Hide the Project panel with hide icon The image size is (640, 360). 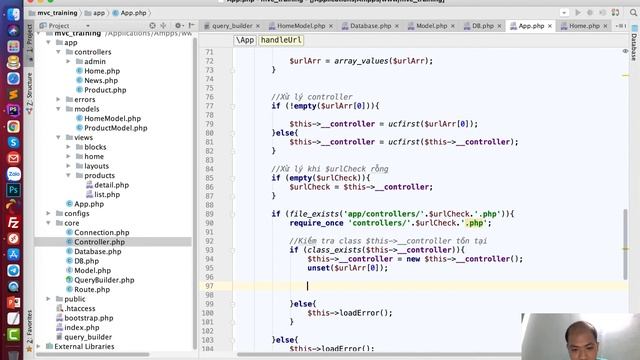pyautogui.click(x=191, y=25)
